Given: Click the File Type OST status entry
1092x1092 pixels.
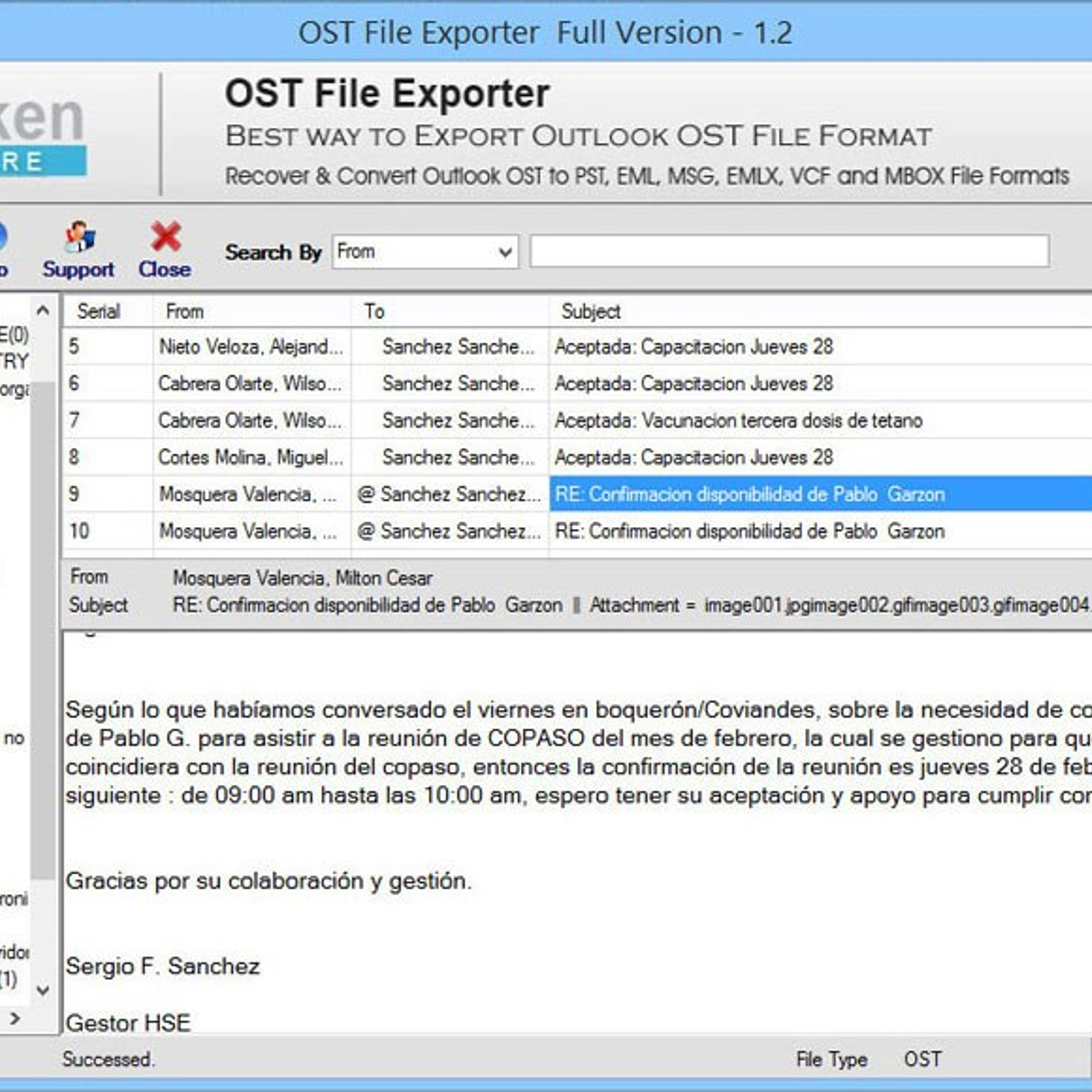Looking at the screenshot, I should coord(868,1059).
